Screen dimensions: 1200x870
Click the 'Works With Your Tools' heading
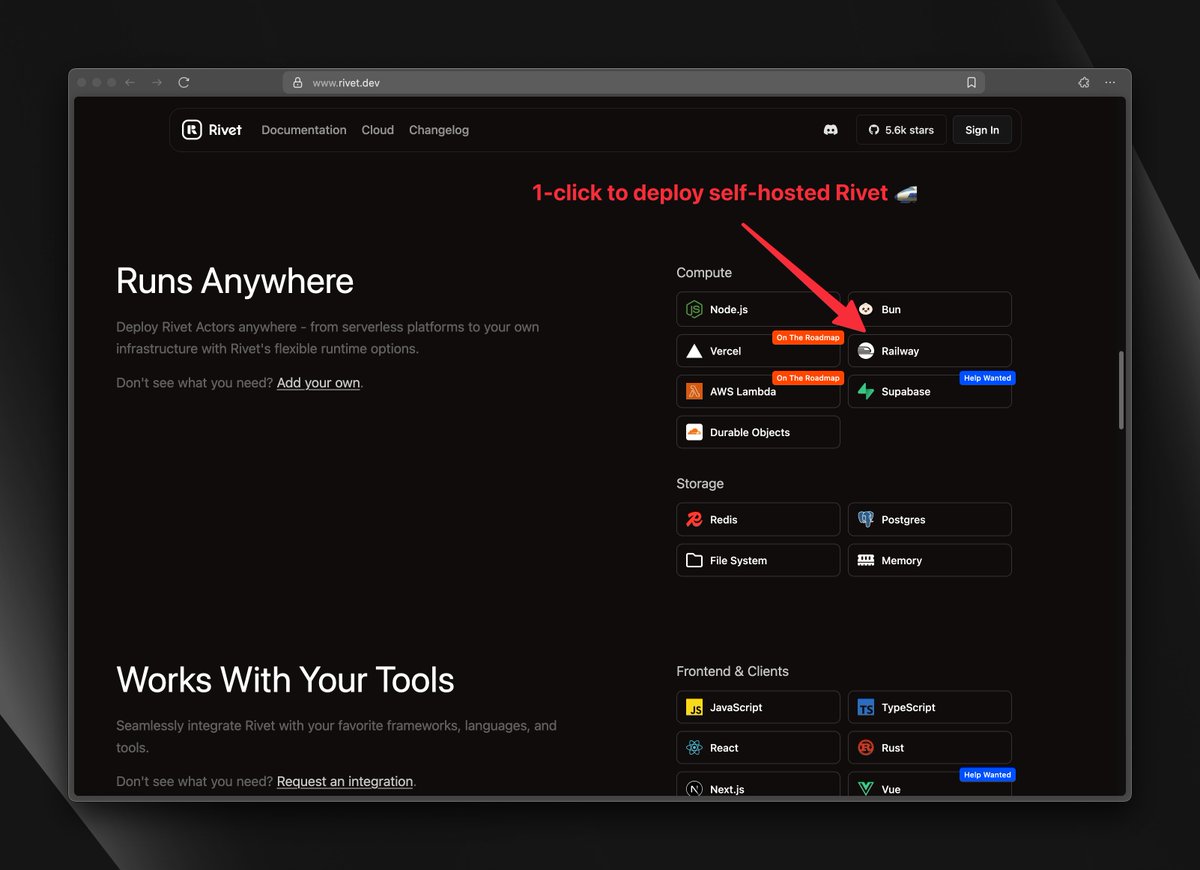[285, 680]
